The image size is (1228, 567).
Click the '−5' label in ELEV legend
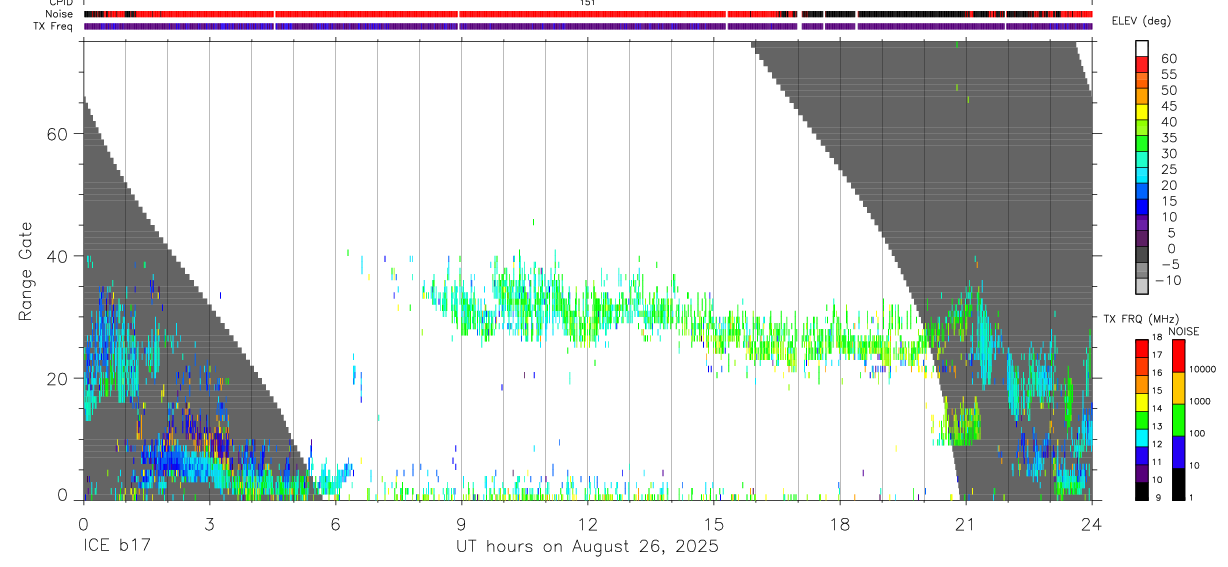[x=1168, y=265]
